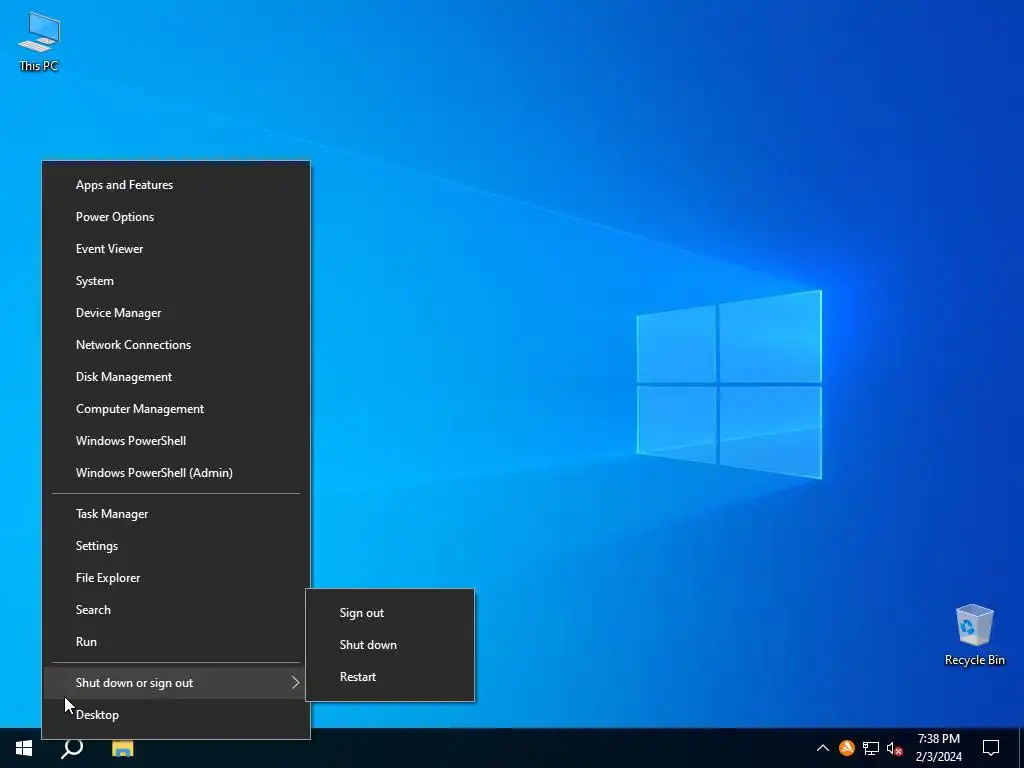The image size is (1024, 768).
Task: Select Search in the context menu
Action: pos(176,610)
